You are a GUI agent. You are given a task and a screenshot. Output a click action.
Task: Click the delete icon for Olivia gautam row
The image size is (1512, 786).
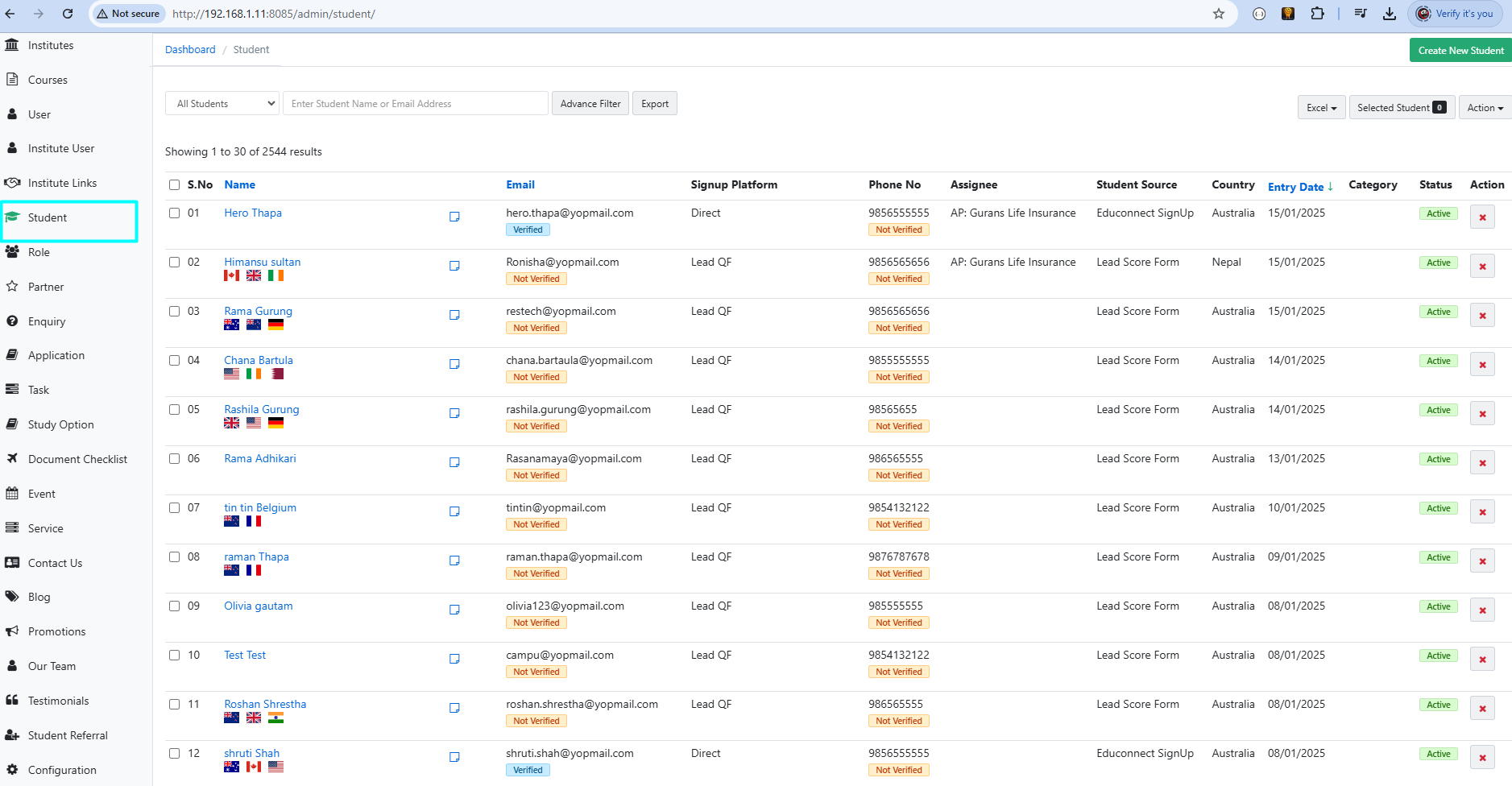pos(1481,610)
